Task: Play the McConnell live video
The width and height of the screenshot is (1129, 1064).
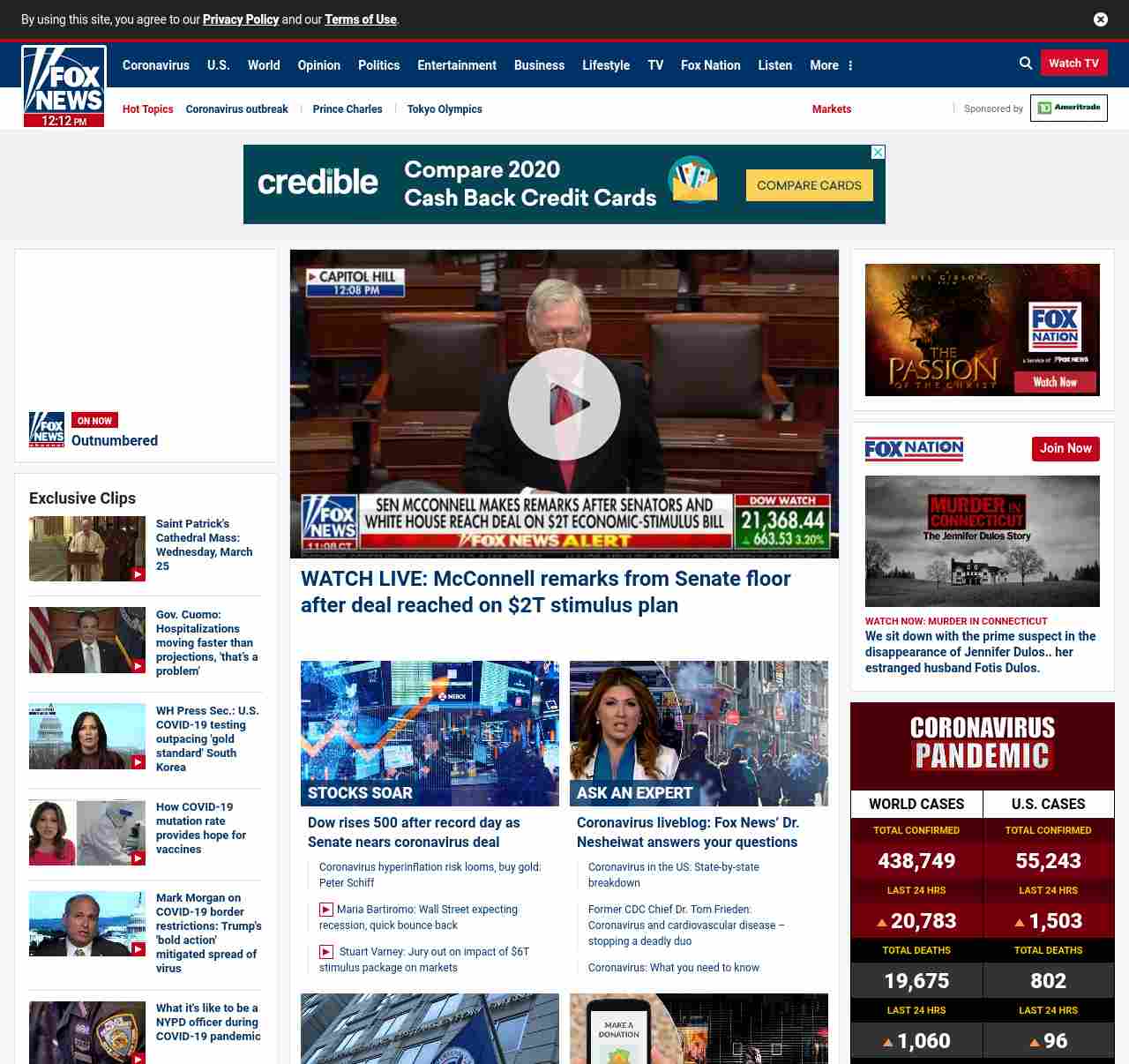Action: click(564, 404)
